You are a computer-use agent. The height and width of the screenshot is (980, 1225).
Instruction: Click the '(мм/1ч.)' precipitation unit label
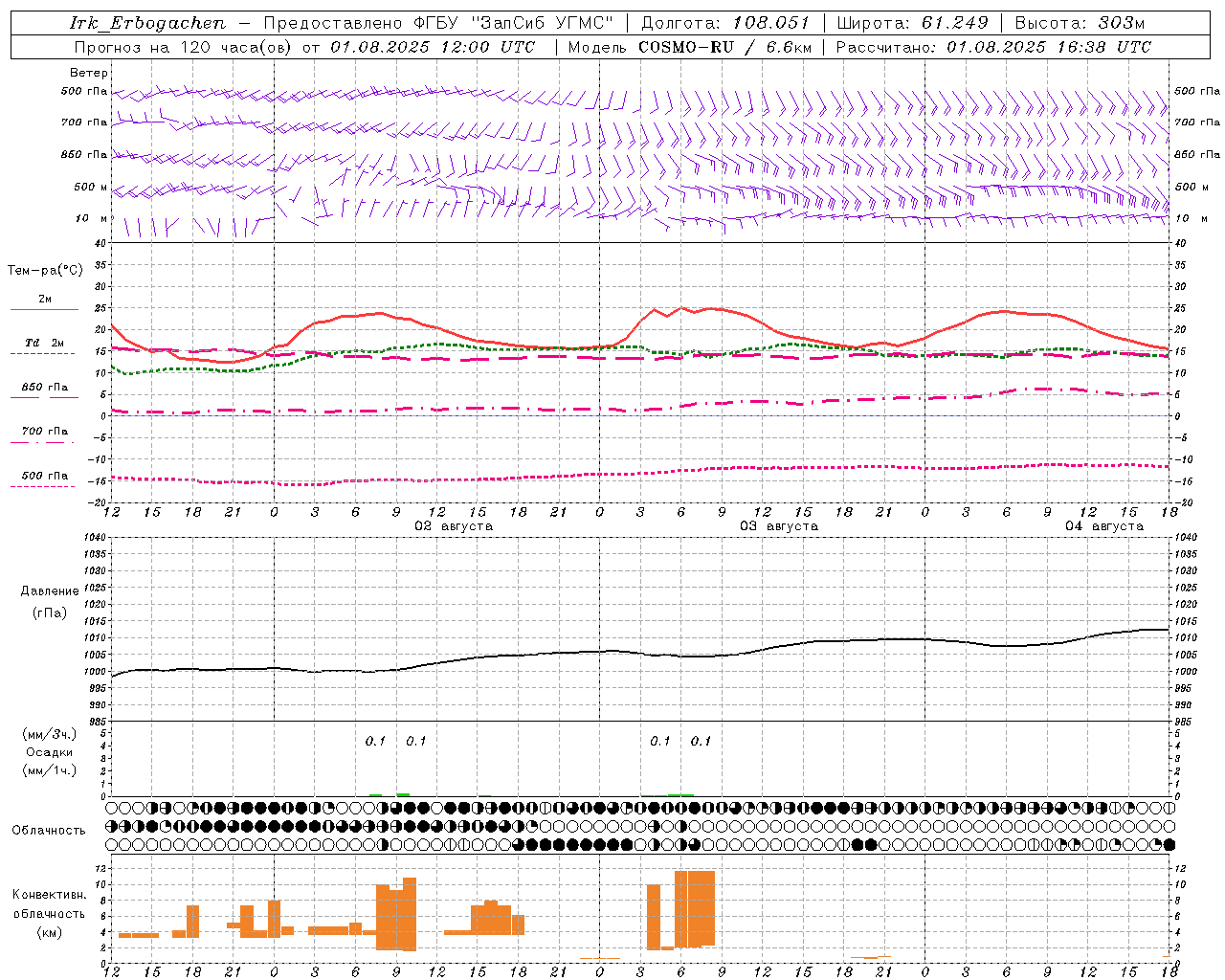pos(49,770)
